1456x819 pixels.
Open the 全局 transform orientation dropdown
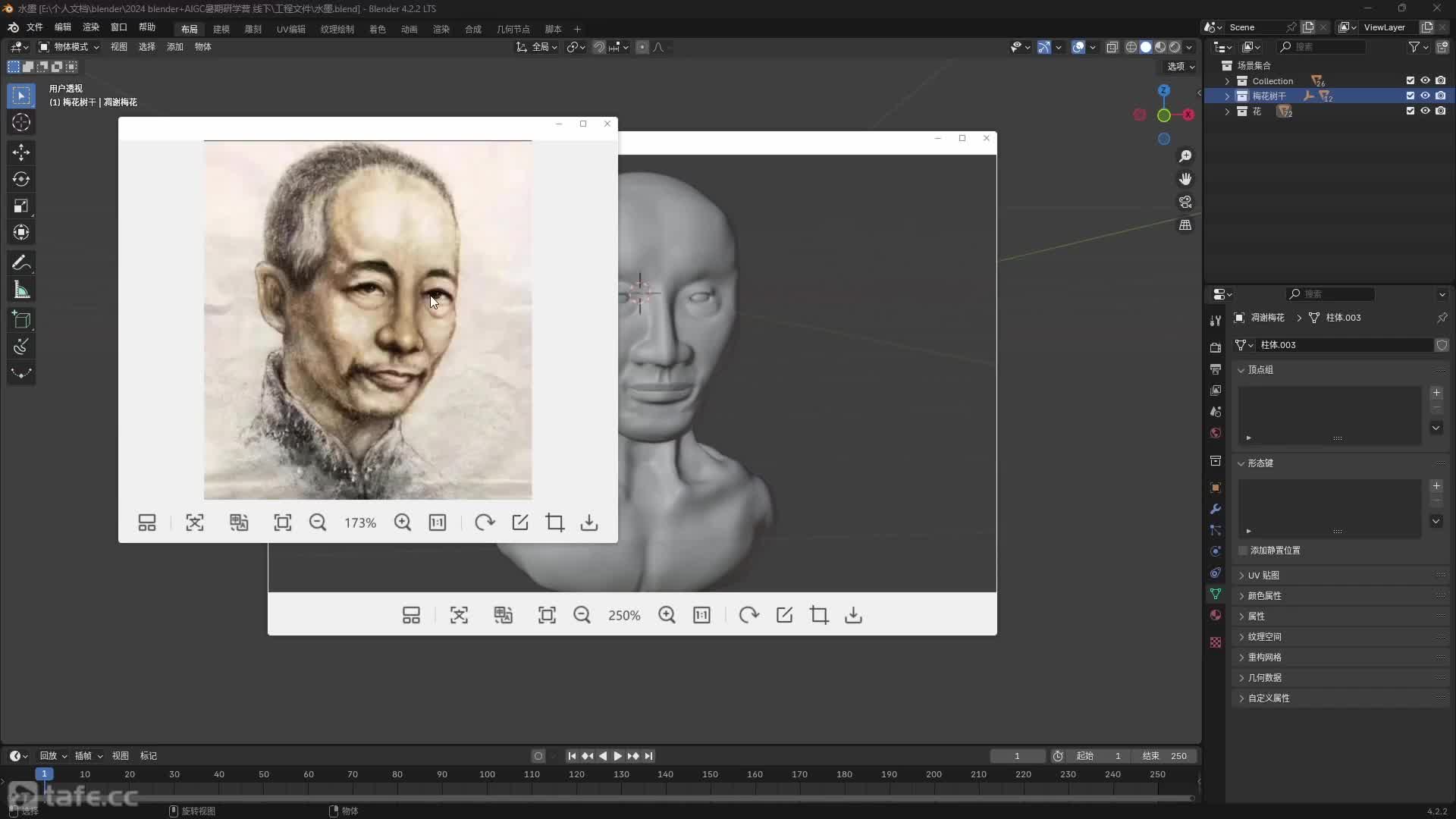(x=538, y=47)
